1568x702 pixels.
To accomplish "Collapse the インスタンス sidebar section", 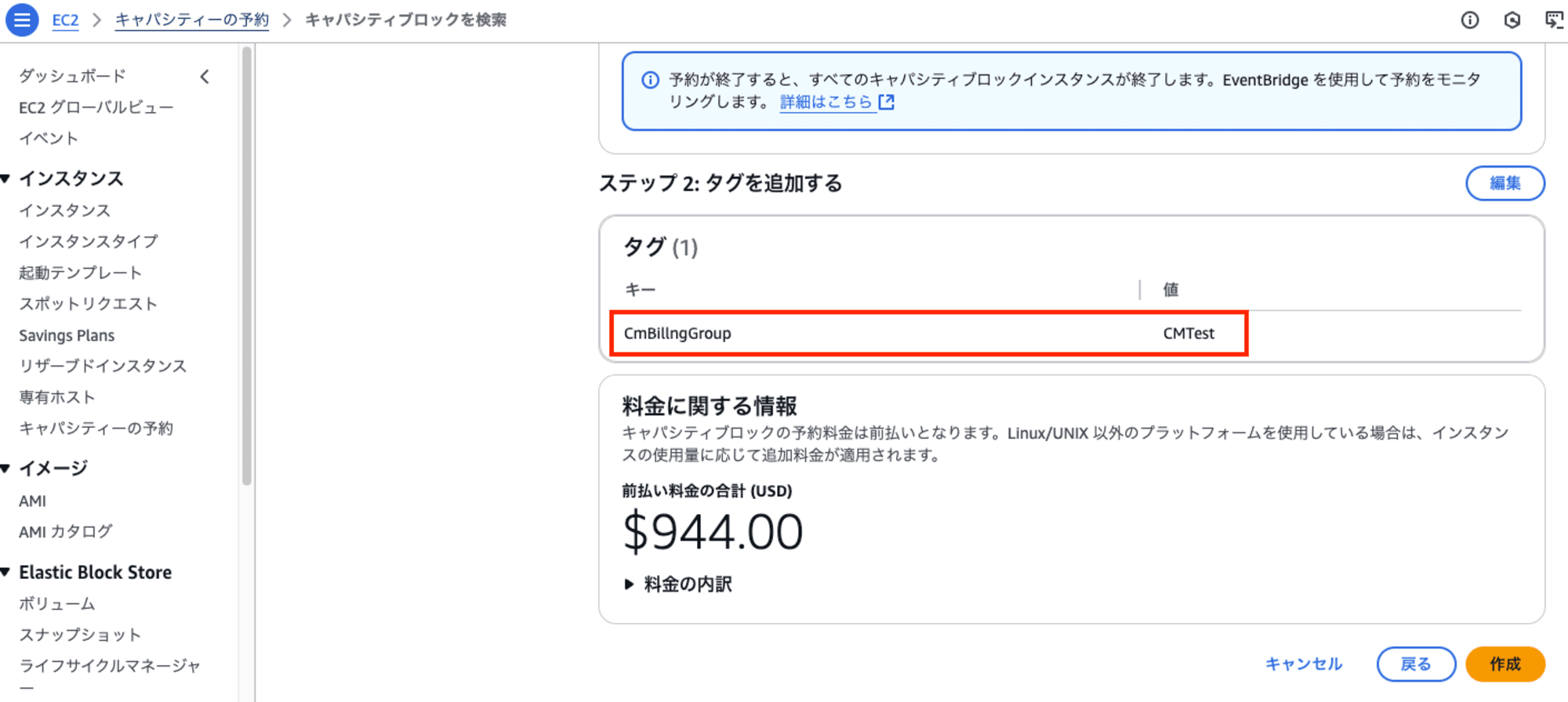I will point(5,179).
